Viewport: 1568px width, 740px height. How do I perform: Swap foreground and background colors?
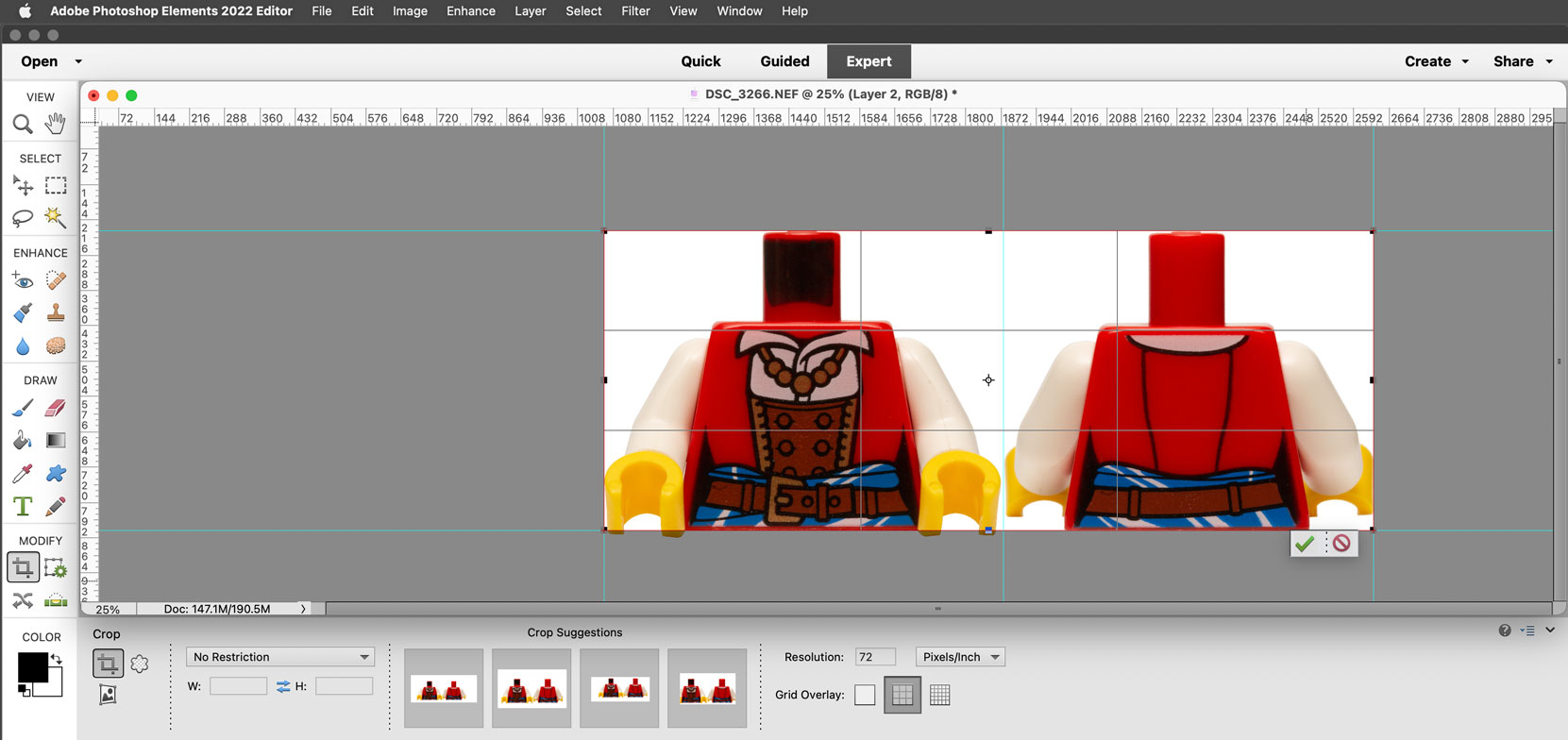point(56,659)
